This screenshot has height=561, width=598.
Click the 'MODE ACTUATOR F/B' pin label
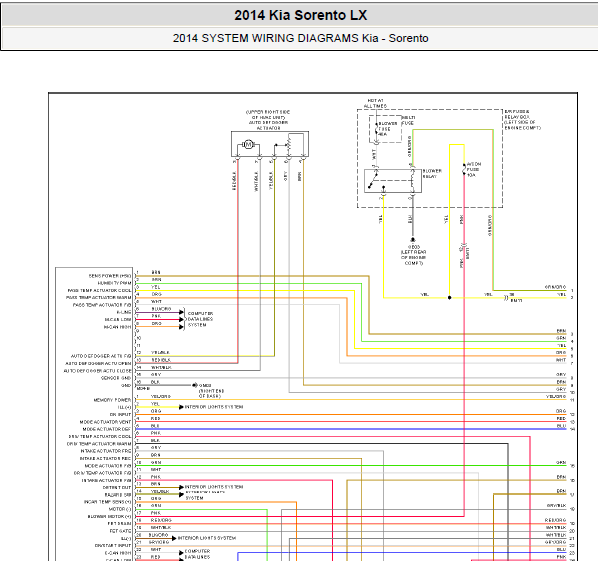108,466
